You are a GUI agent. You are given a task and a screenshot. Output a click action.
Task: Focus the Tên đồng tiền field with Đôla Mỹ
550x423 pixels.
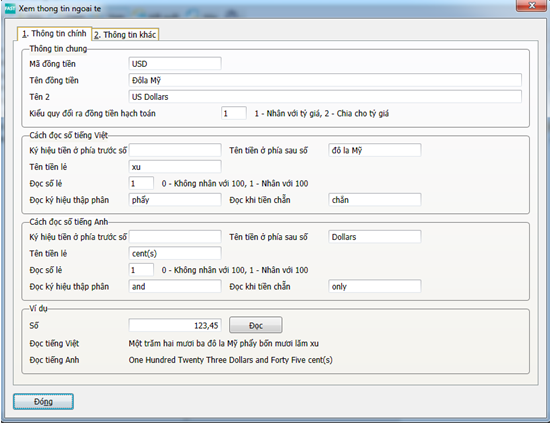point(325,80)
